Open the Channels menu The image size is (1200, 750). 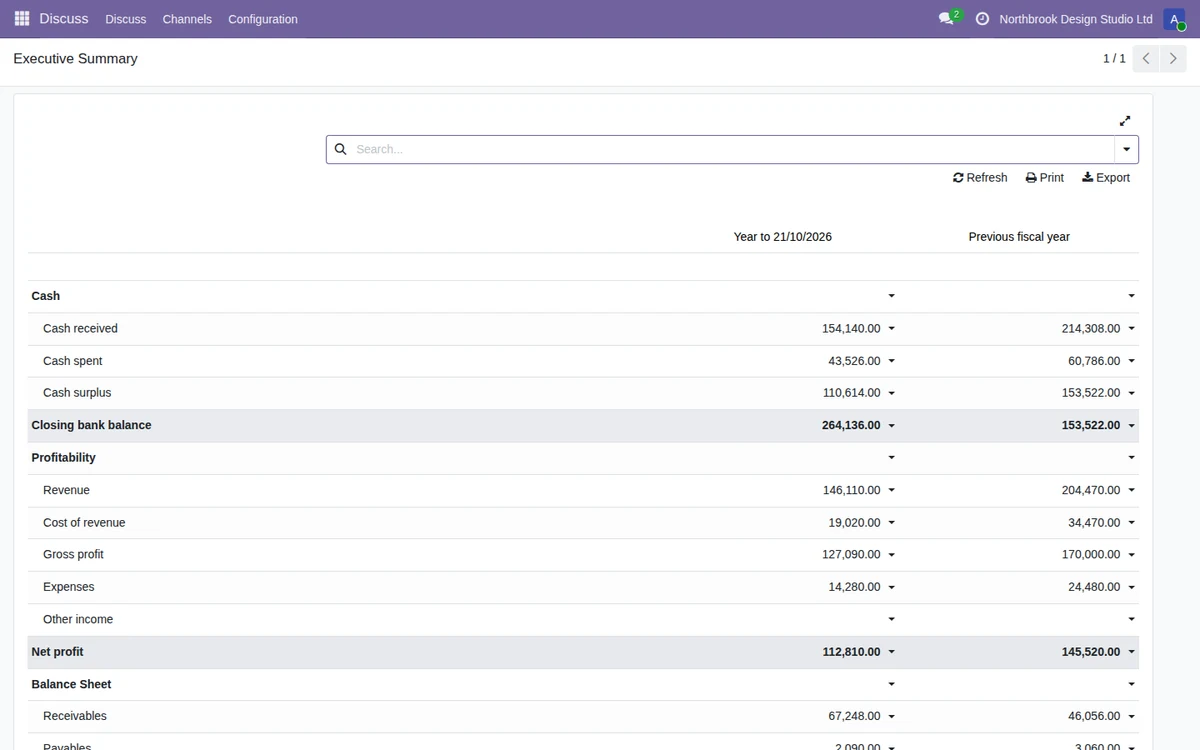[187, 19]
